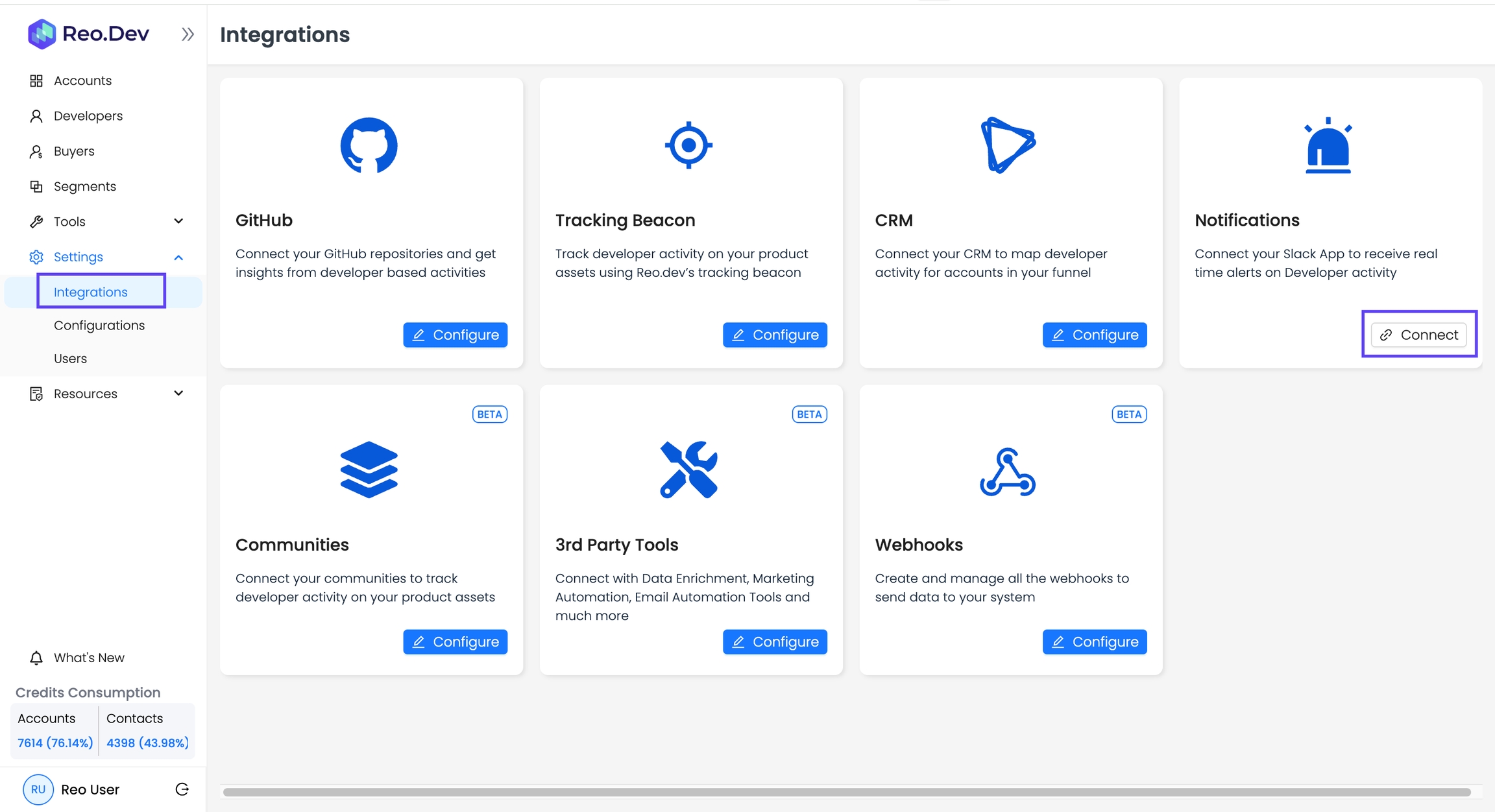Viewport: 1495px width, 812px height.
Task: Expand the Resources menu chevron
Action: 178,393
